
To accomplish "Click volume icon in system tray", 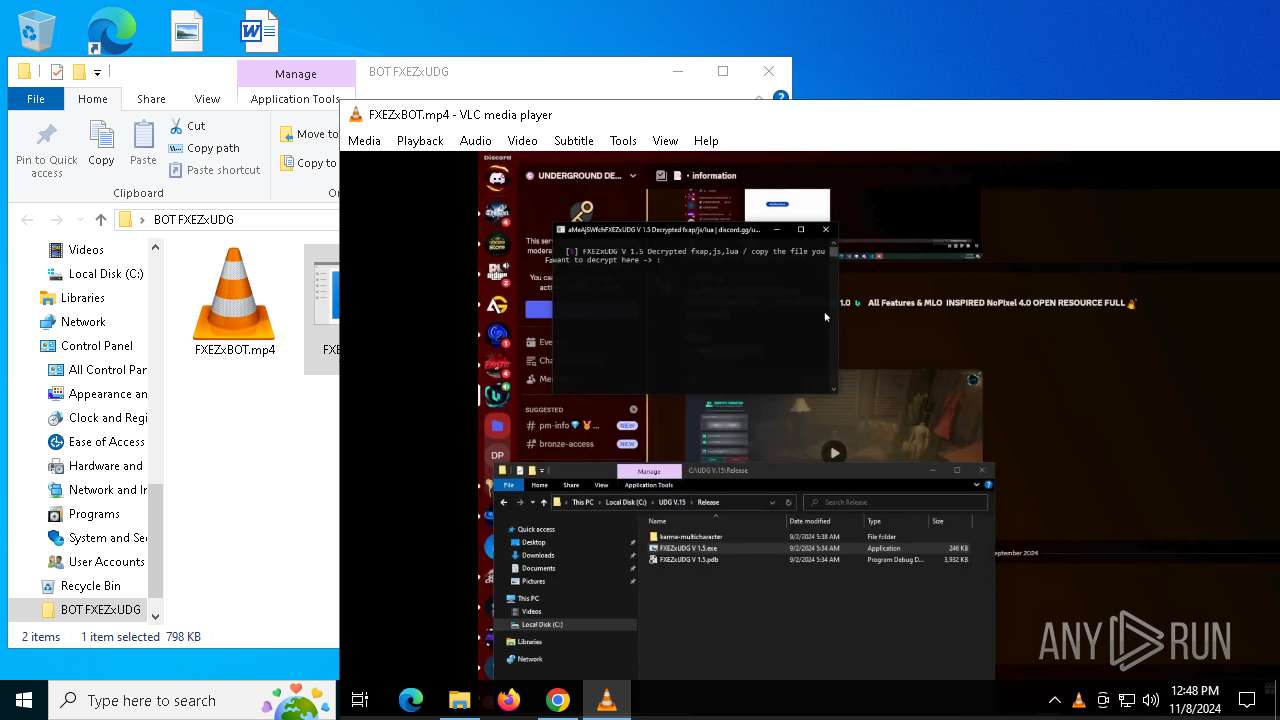I will [x=1150, y=700].
